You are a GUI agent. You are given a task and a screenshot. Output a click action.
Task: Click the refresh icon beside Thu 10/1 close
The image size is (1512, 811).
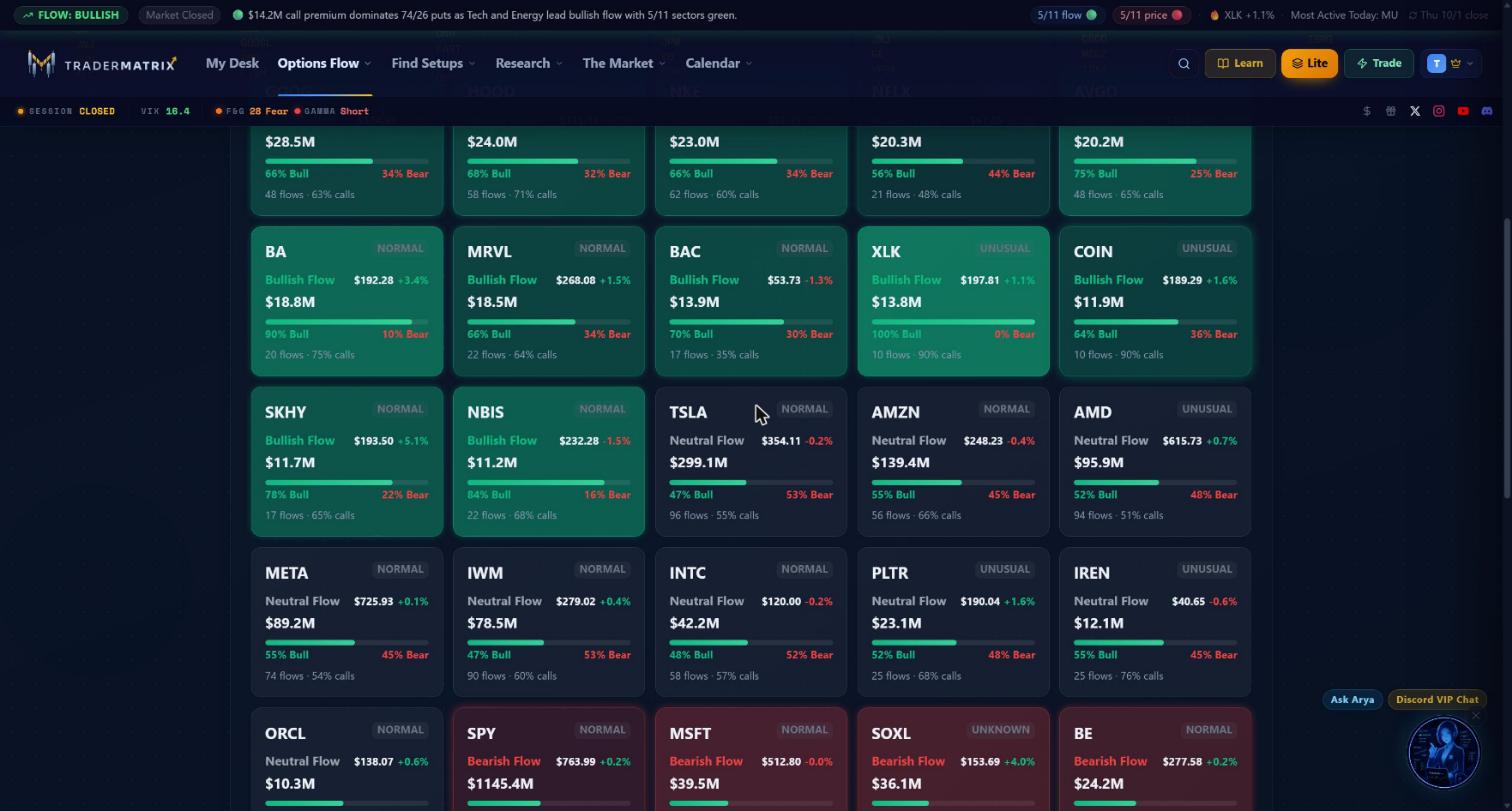(1413, 15)
